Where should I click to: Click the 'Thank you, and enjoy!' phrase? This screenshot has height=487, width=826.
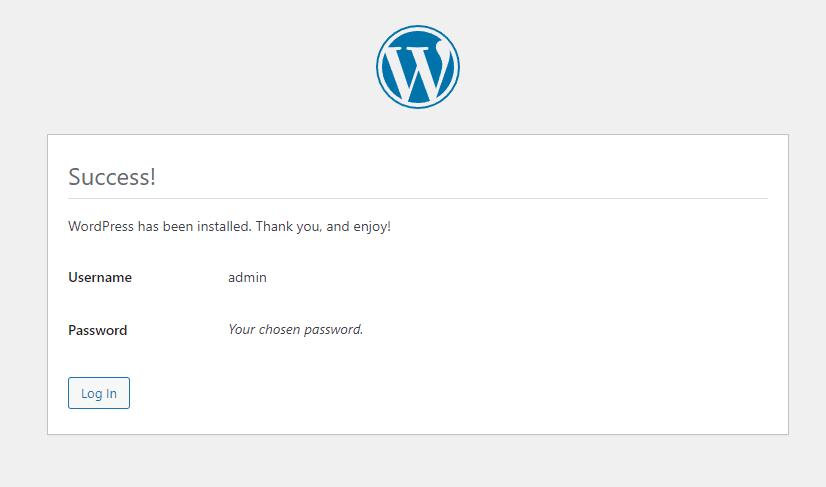click(x=323, y=227)
